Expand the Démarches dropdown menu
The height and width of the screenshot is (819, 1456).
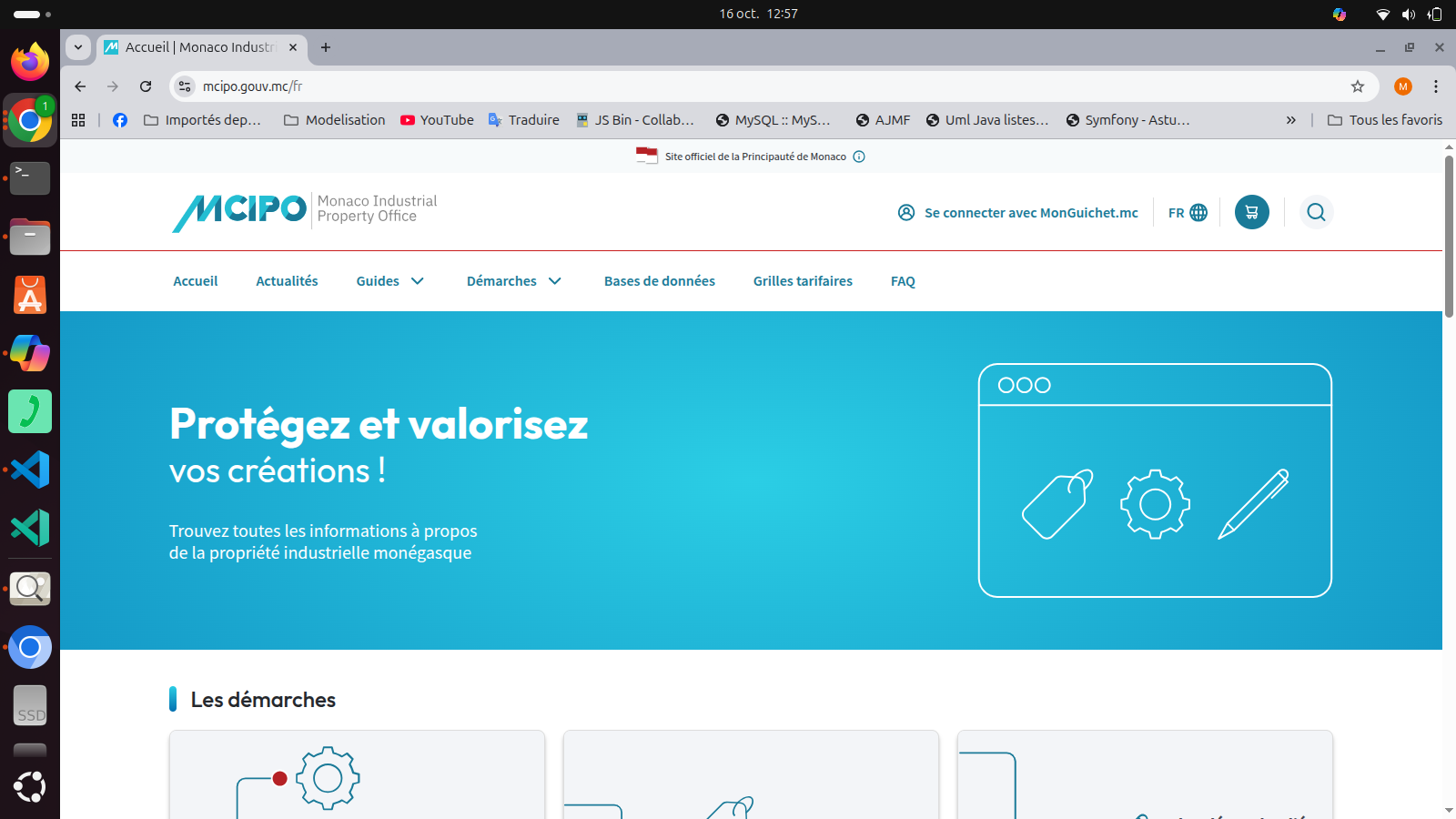pos(513,281)
